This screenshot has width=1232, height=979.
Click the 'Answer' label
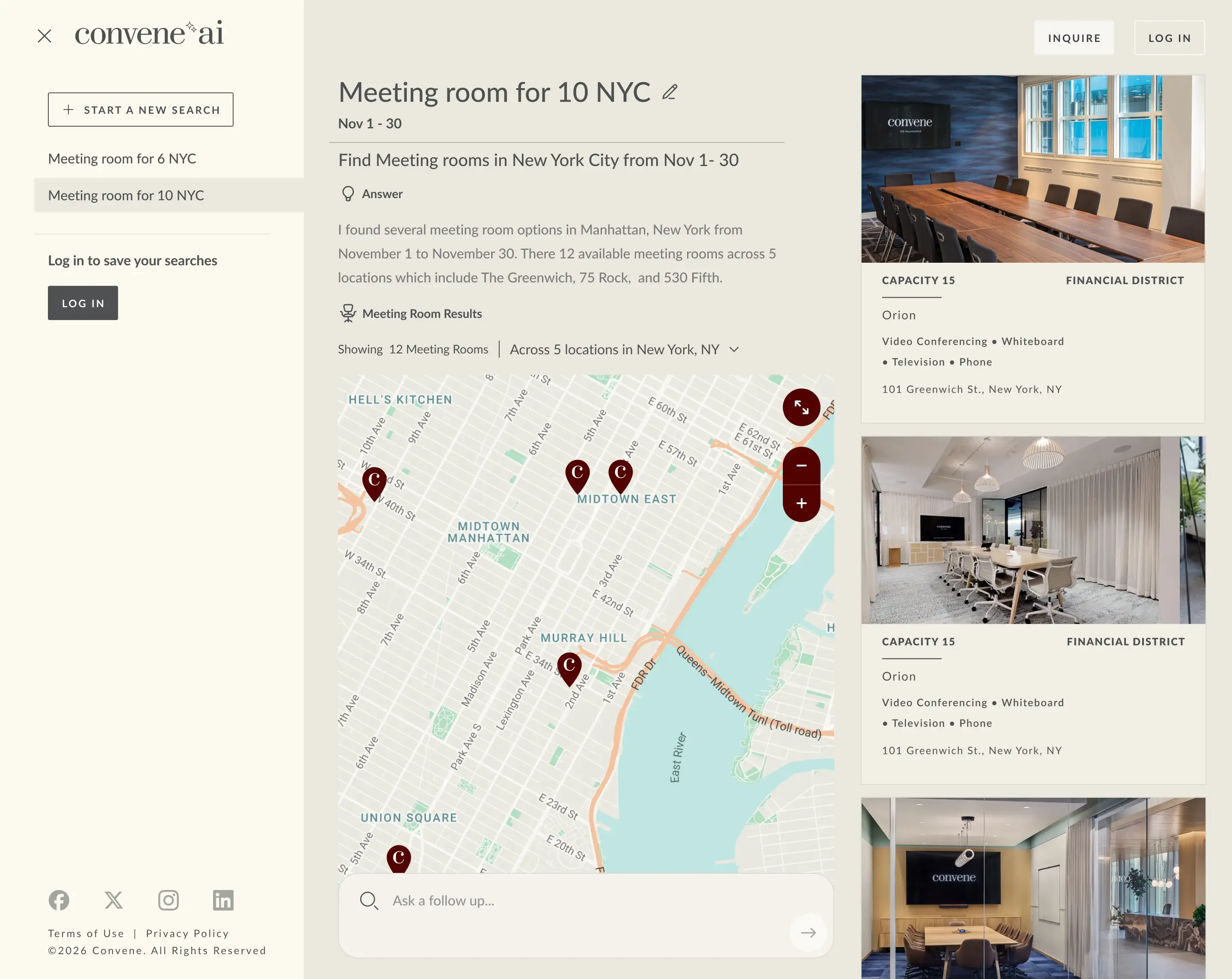(382, 194)
